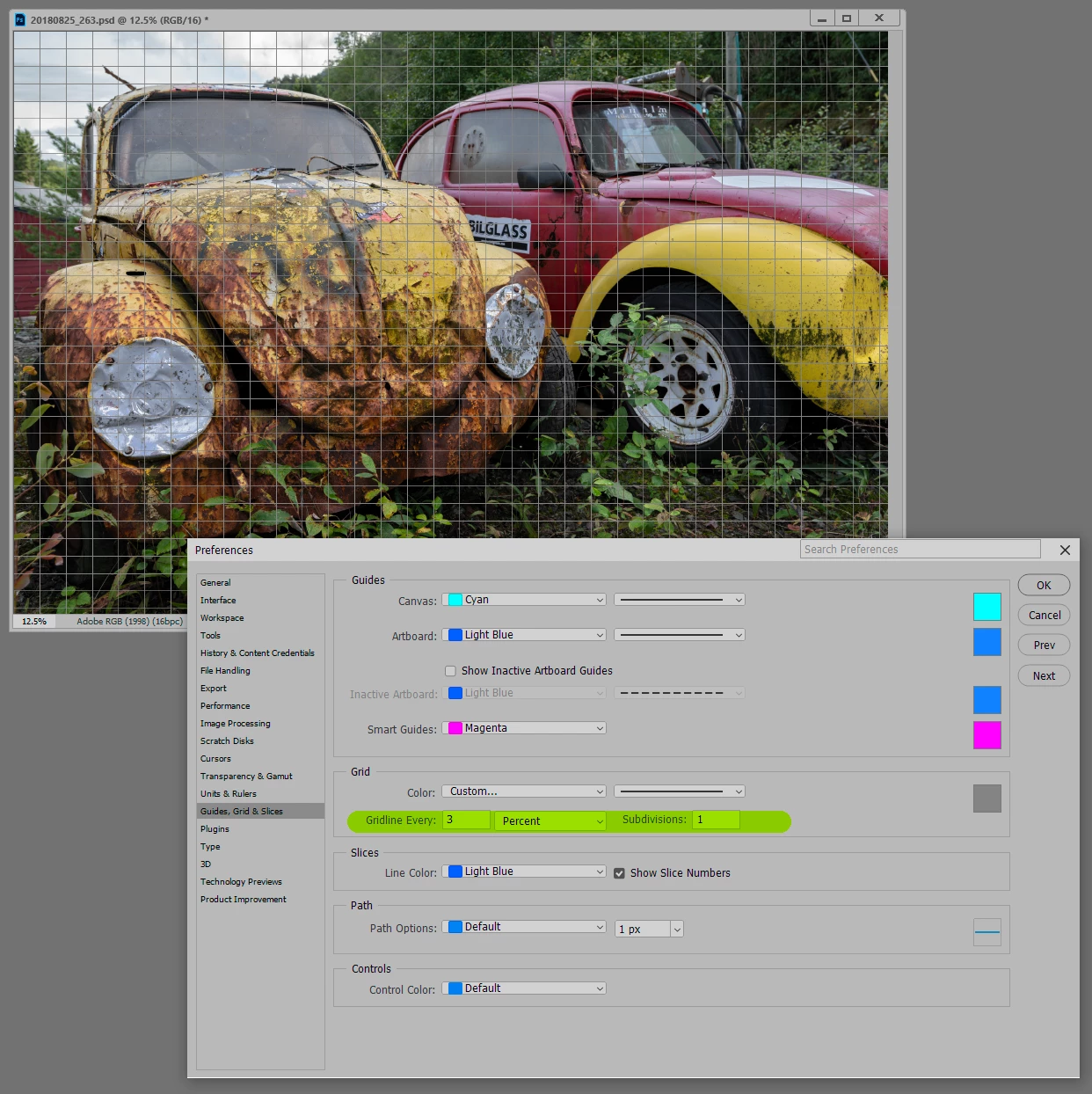1092x1094 pixels.
Task: Click the Path Options line preview swatch
Action: point(986,932)
